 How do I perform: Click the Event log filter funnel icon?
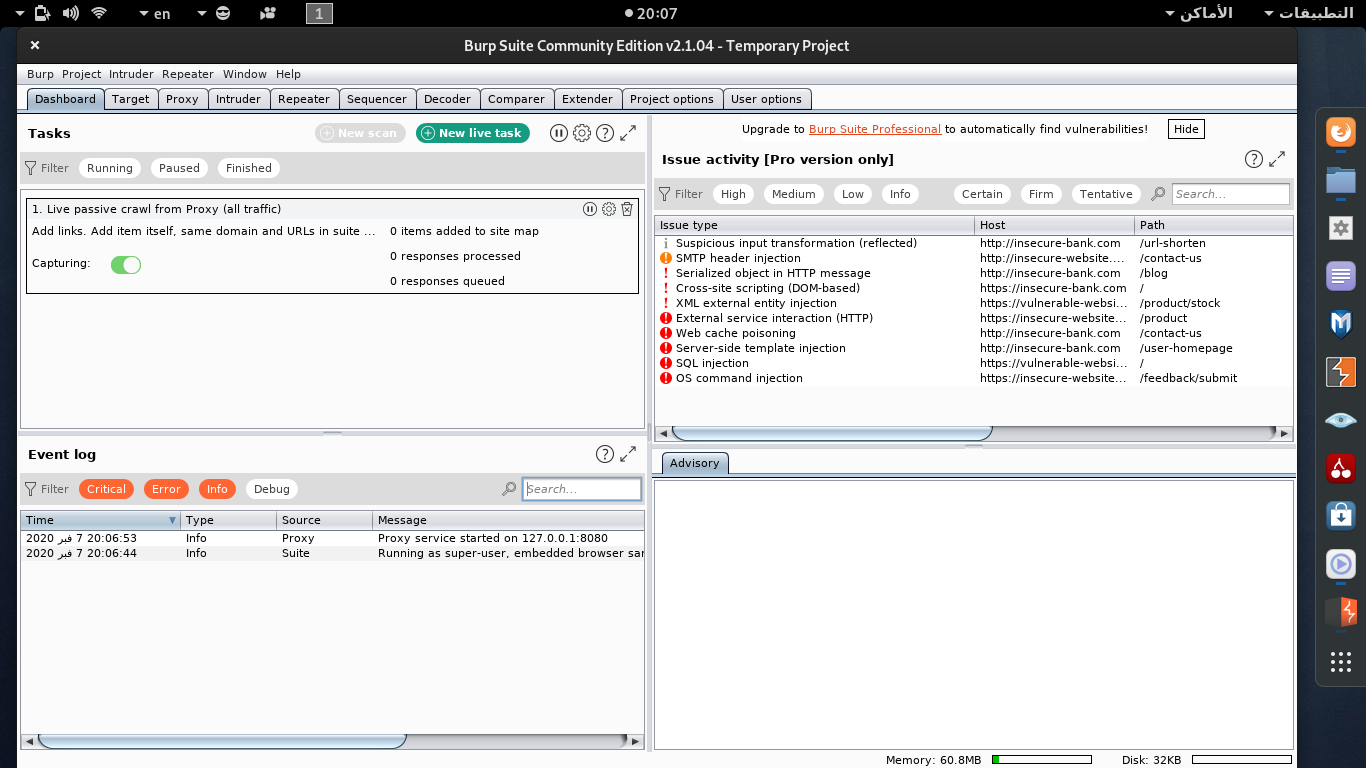31,489
